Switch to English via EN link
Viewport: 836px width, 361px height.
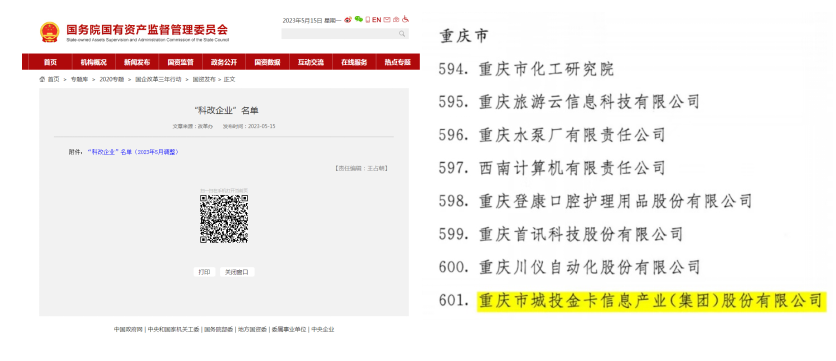[x=376, y=20]
